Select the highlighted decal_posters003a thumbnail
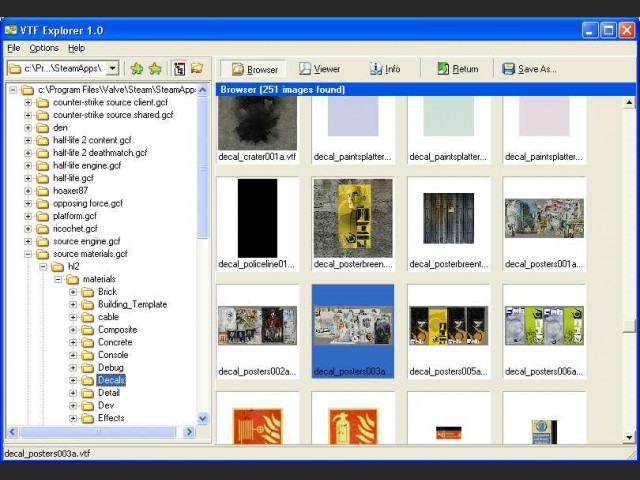640x480 pixels. click(x=353, y=331)
